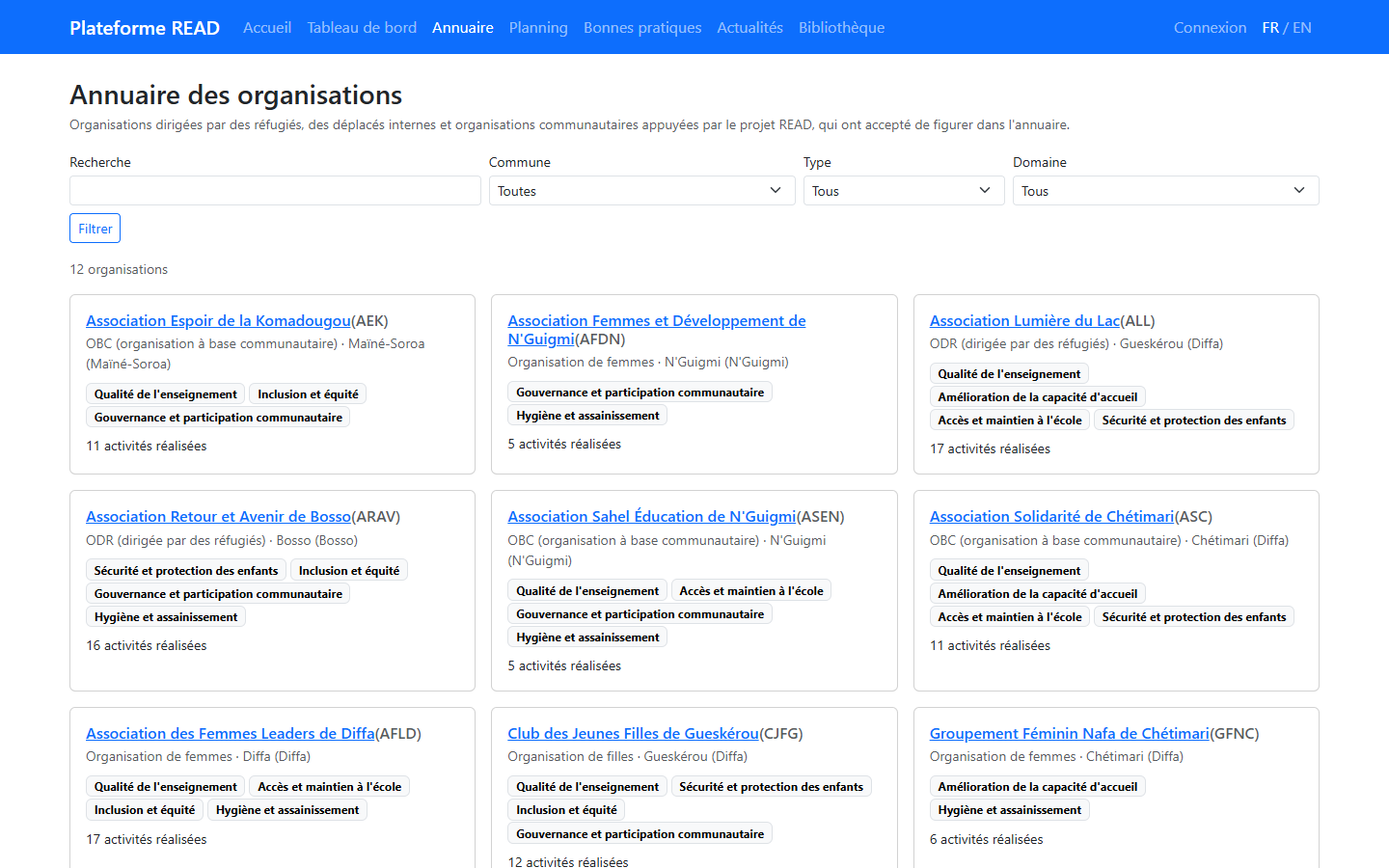This screenshot has width=1389, height=868.
Task: Open Association Sahel Éducation de N'Guigmi
Action: [x=652, y=516]
